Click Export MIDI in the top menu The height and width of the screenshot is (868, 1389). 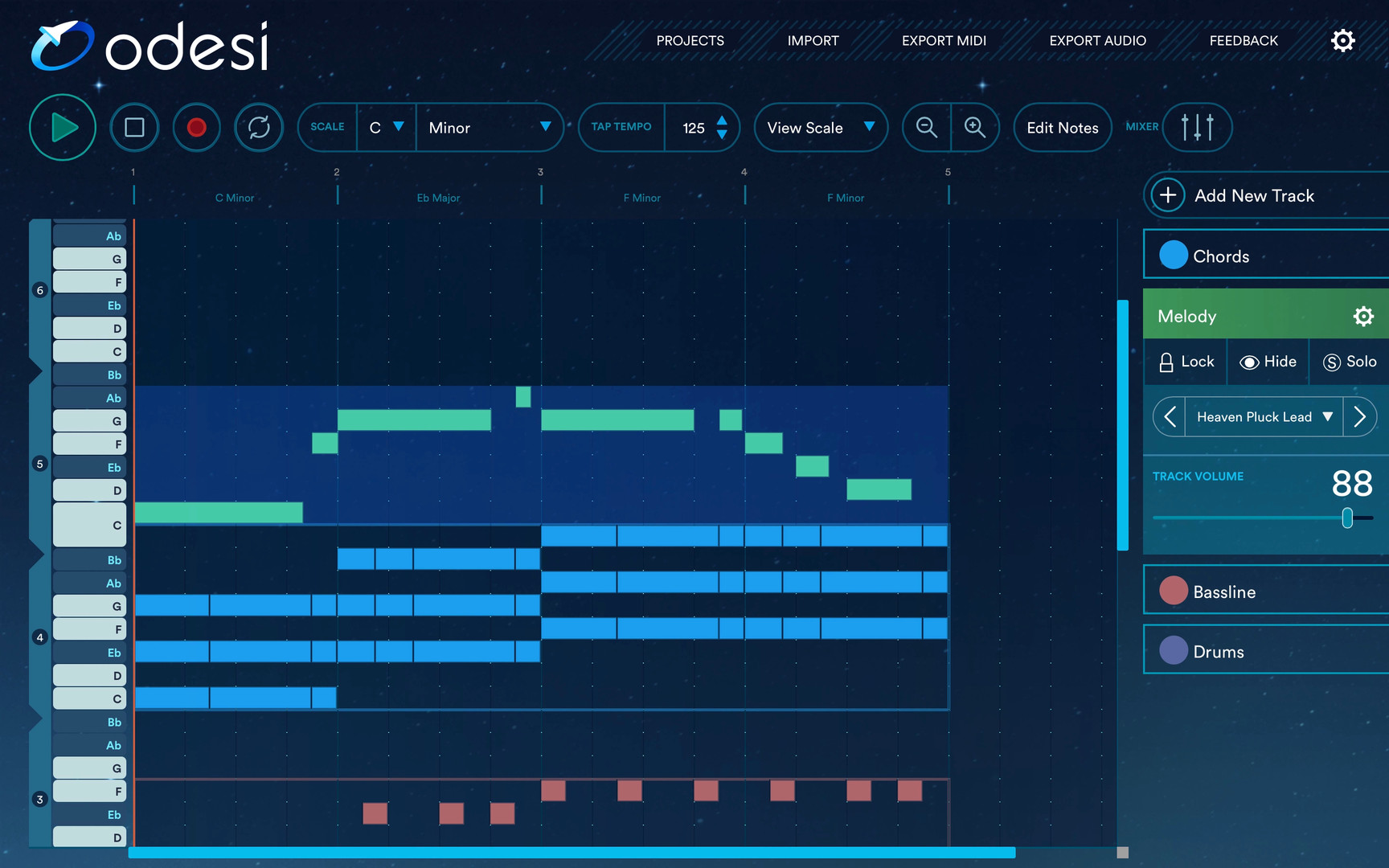[x=944, y=41]
